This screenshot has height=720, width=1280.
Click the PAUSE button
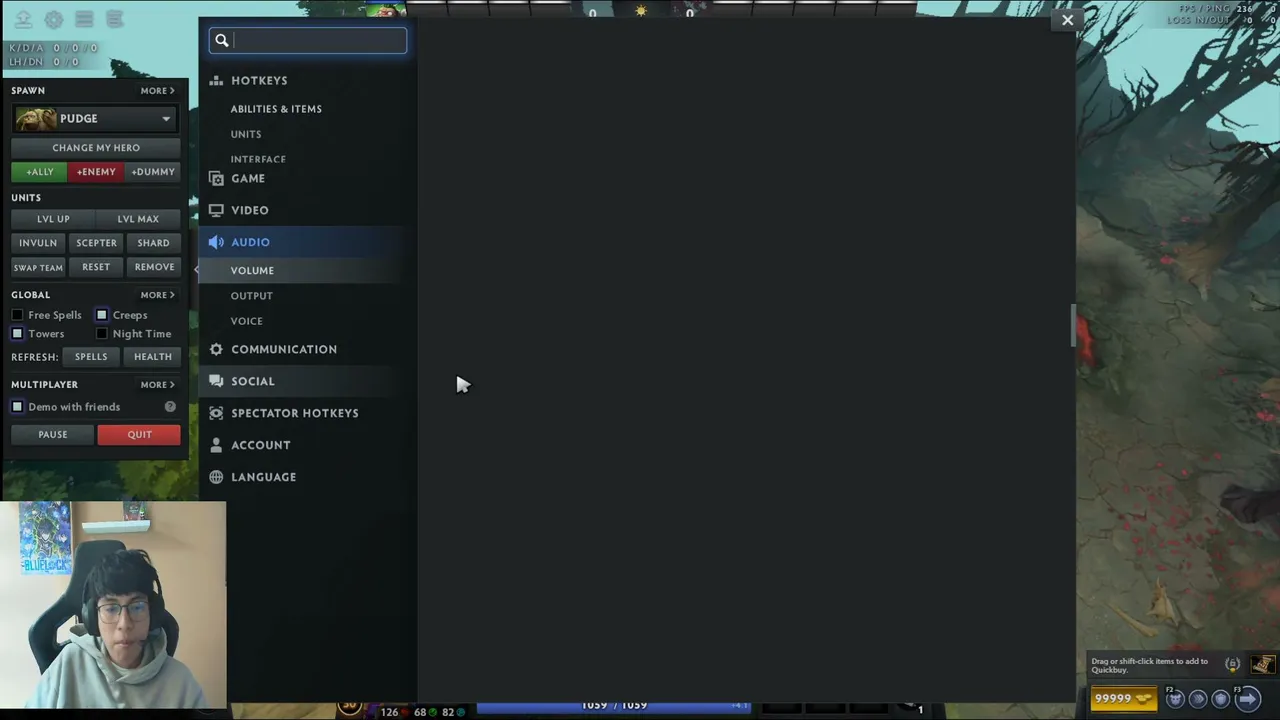53,435
